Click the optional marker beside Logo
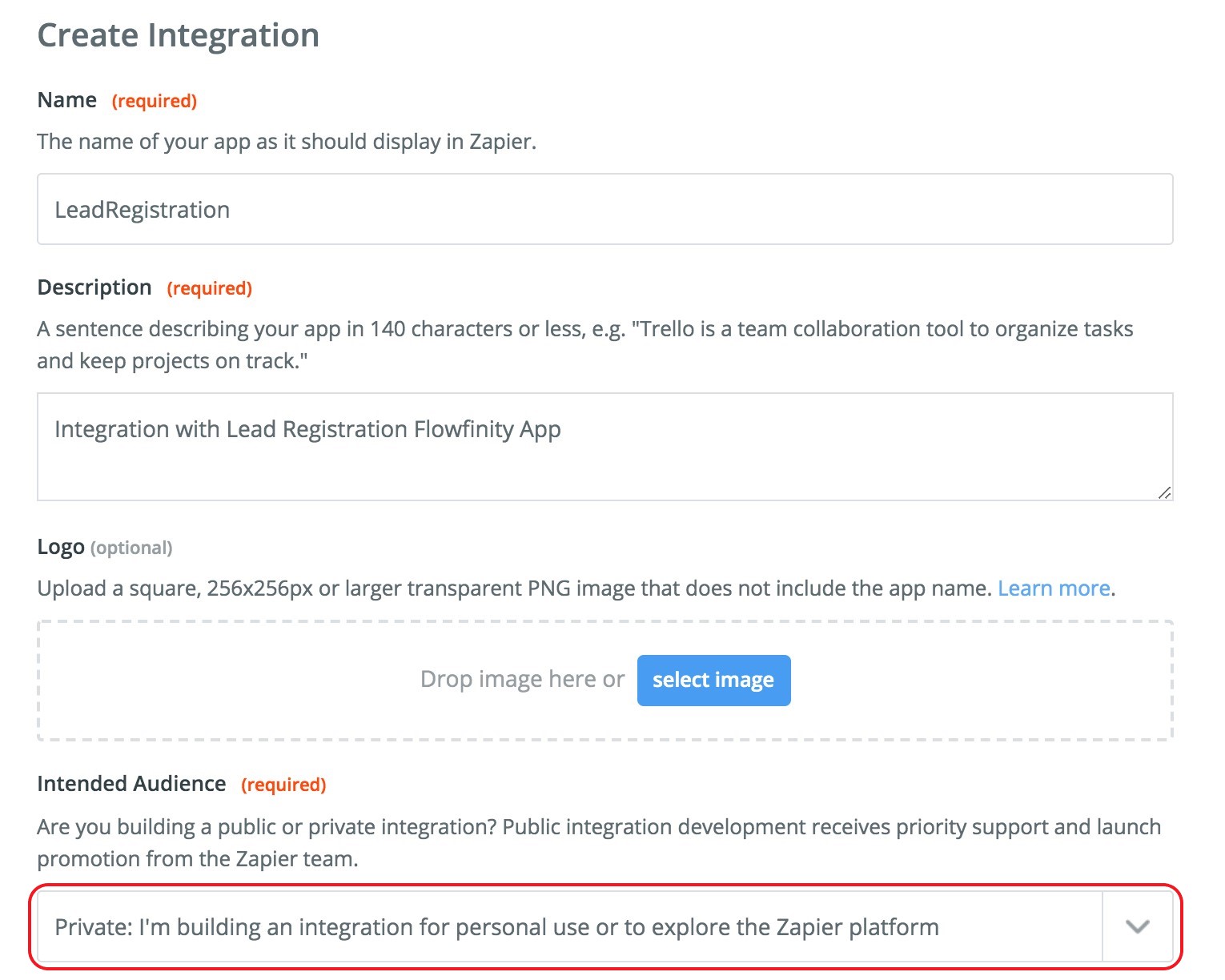This screenshot has width=1225, height=980. (131, 548)
